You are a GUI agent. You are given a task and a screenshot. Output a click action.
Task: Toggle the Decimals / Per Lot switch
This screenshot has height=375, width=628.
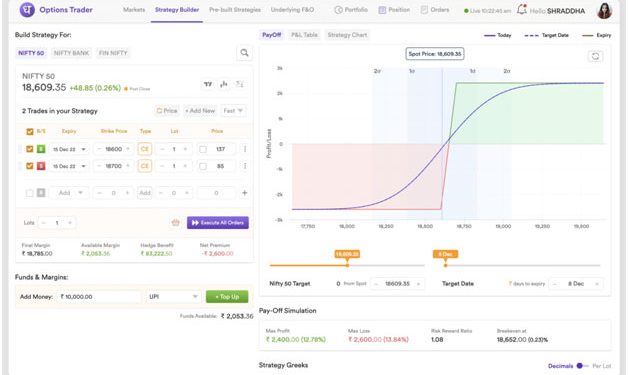(582, 366)
